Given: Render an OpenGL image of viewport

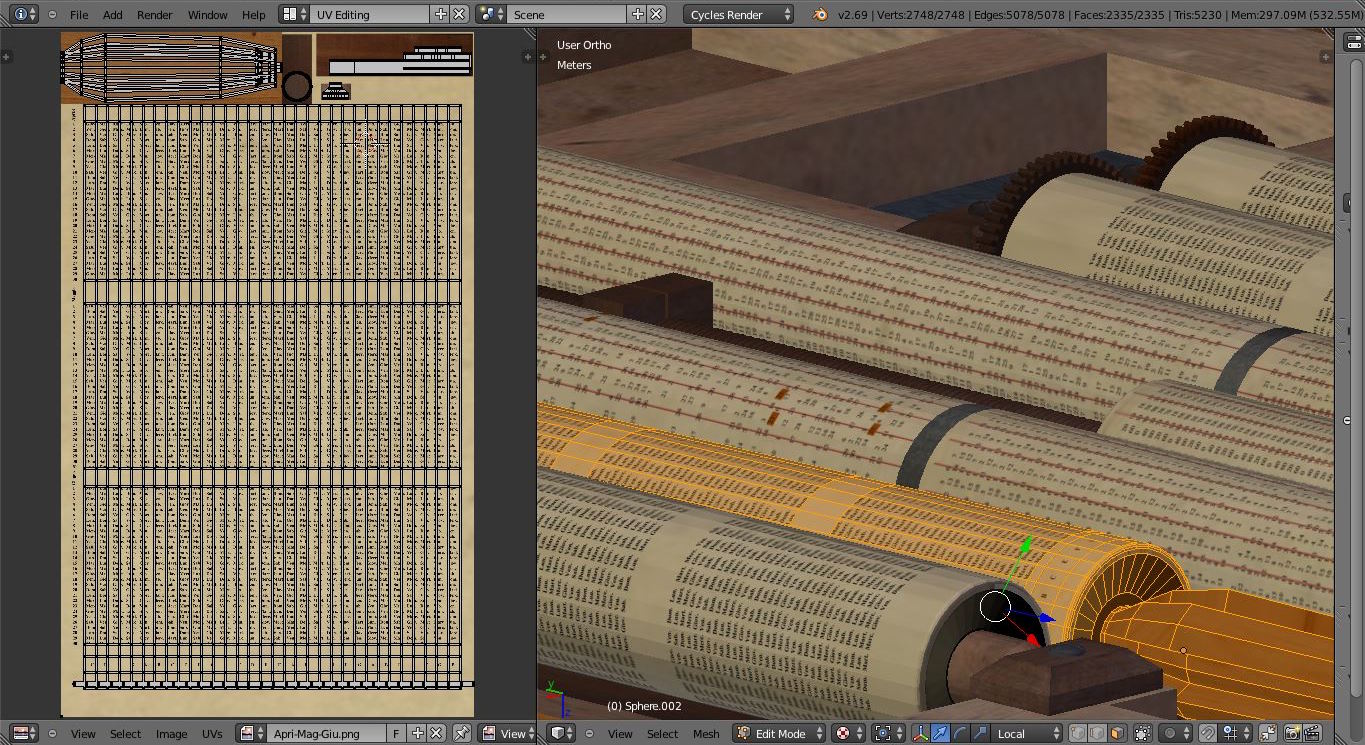Looking at the screenshot, I should point(1293,733).
